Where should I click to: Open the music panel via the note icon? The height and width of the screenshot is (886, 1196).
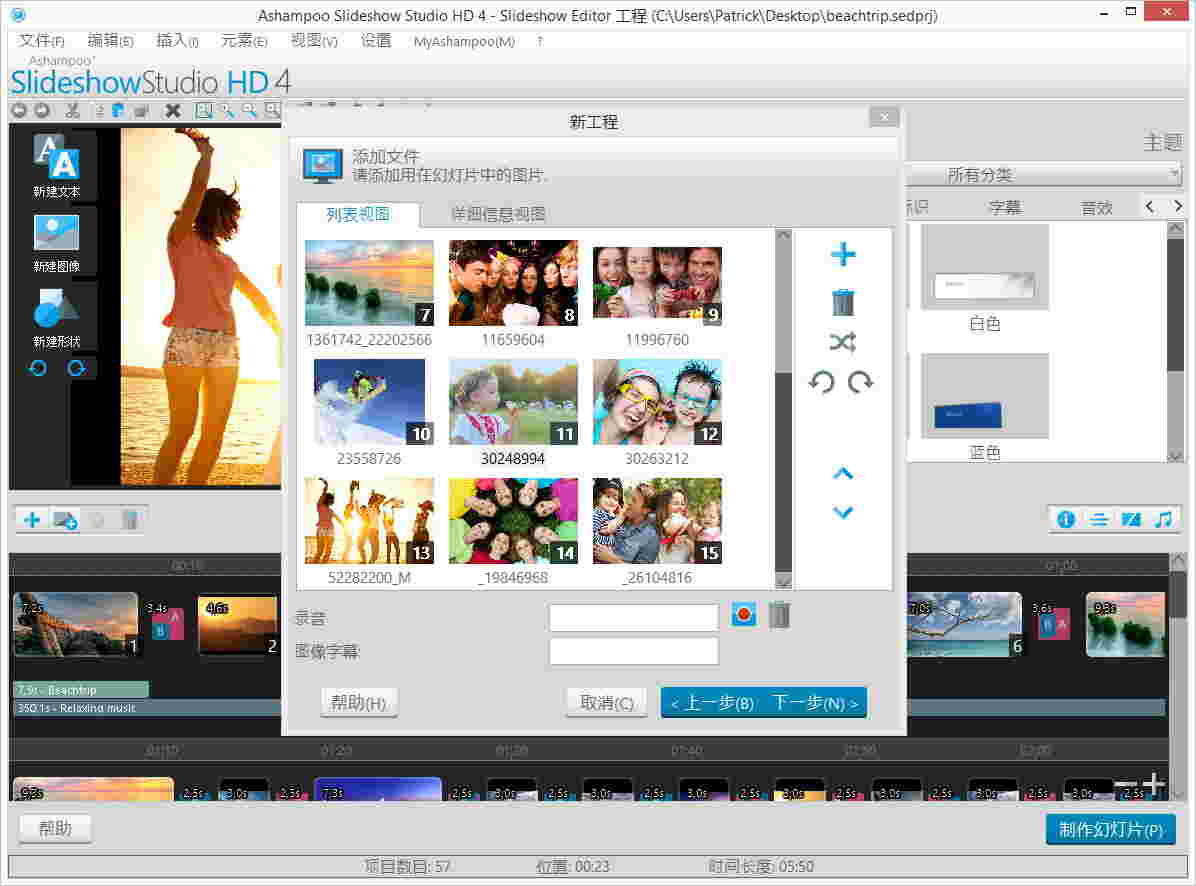pos(1163,520)
